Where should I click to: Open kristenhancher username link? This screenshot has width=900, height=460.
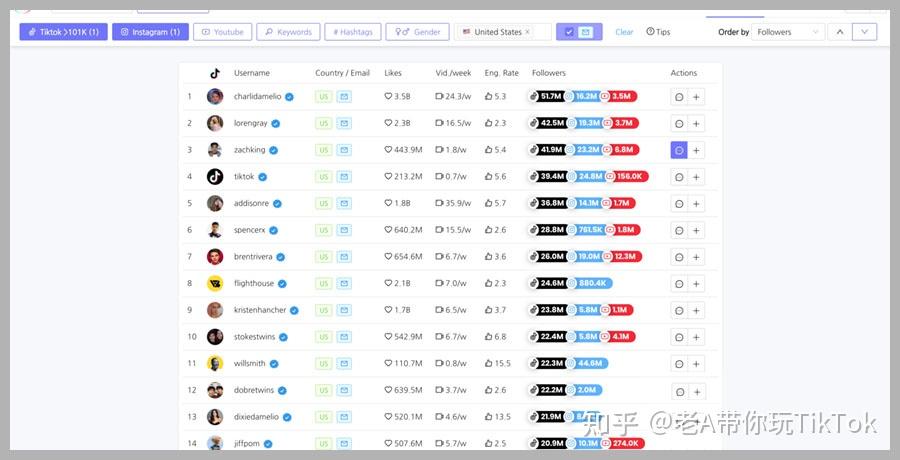pos(259,310)
